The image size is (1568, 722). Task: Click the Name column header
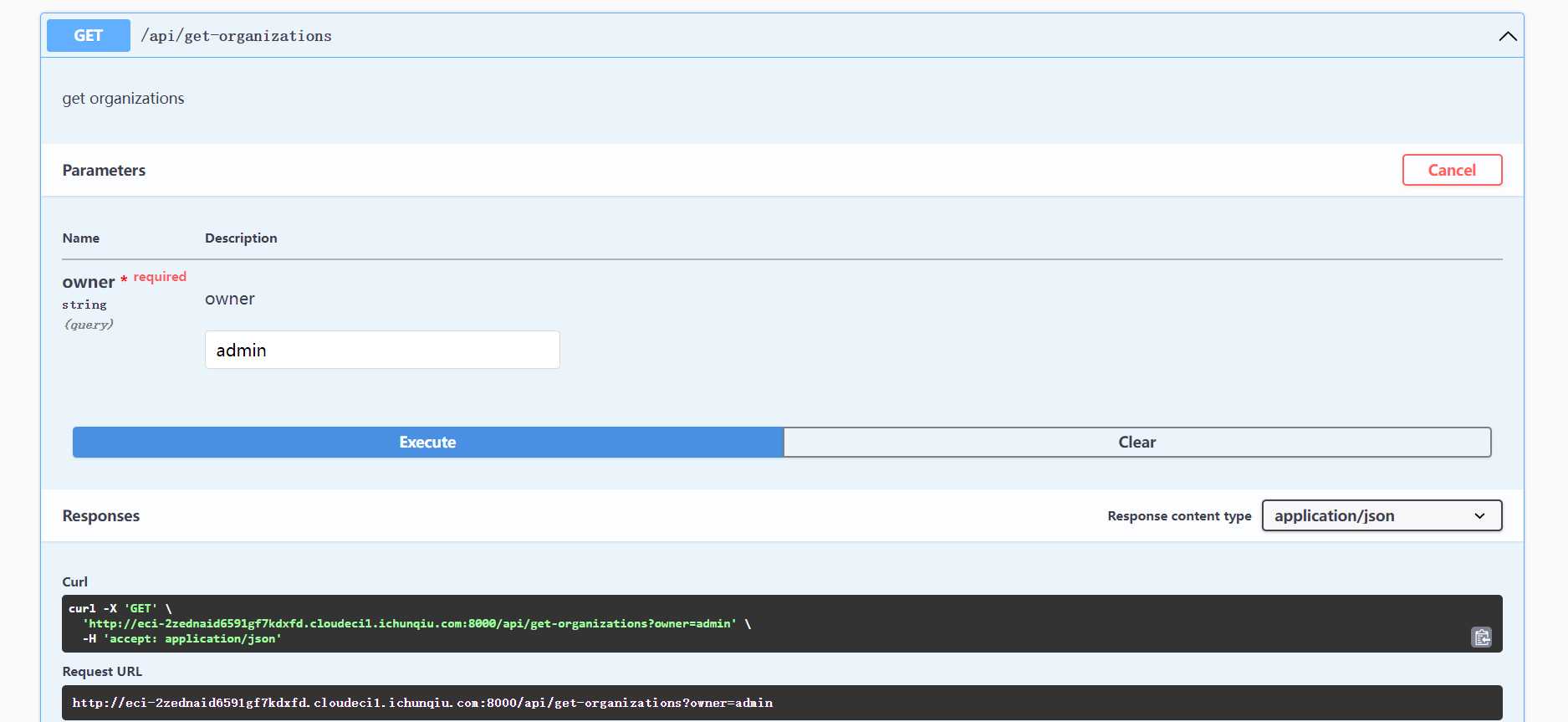81,238
